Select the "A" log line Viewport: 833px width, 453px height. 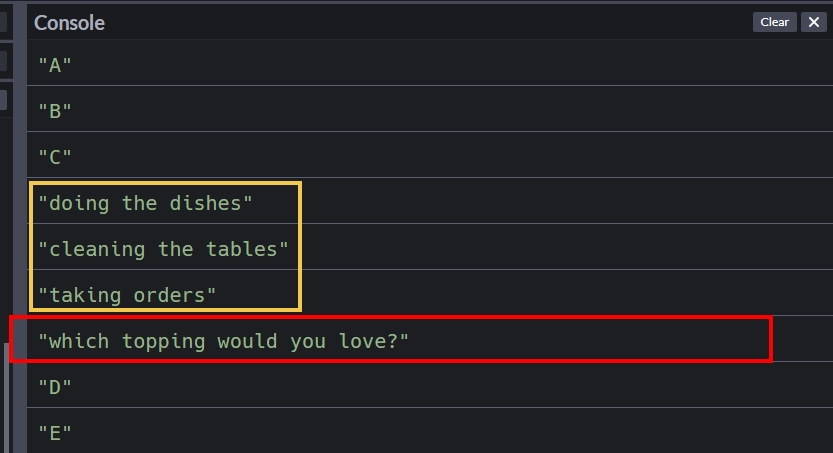coord(55,65)
